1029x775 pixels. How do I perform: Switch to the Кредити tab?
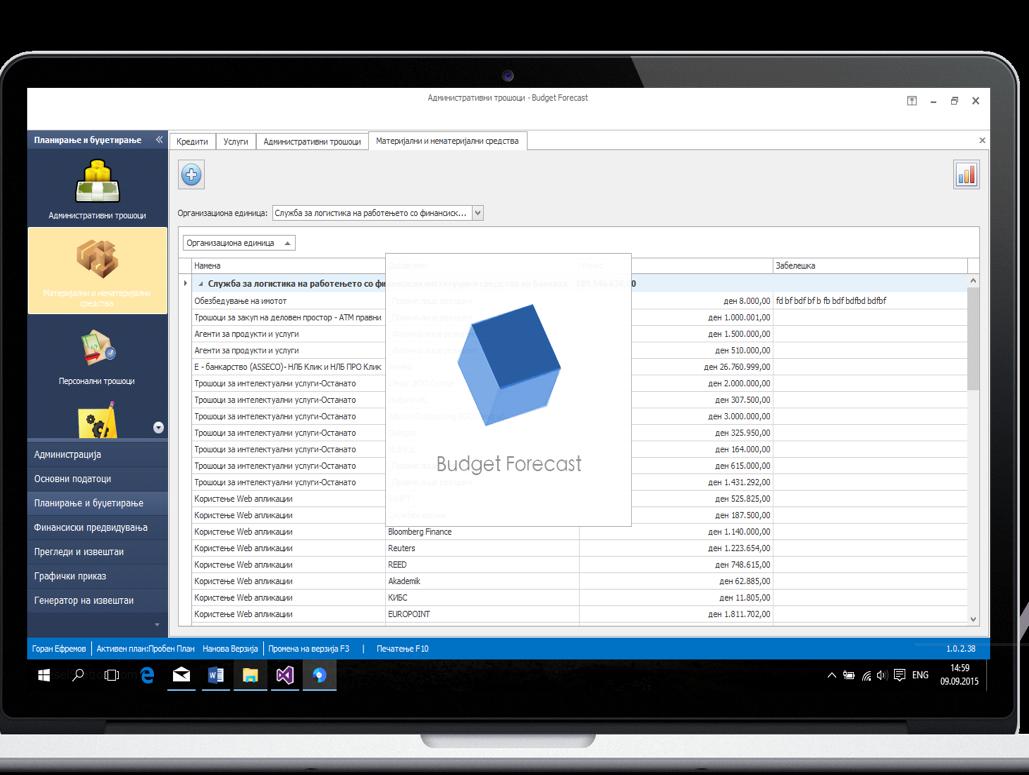point(192,141)
